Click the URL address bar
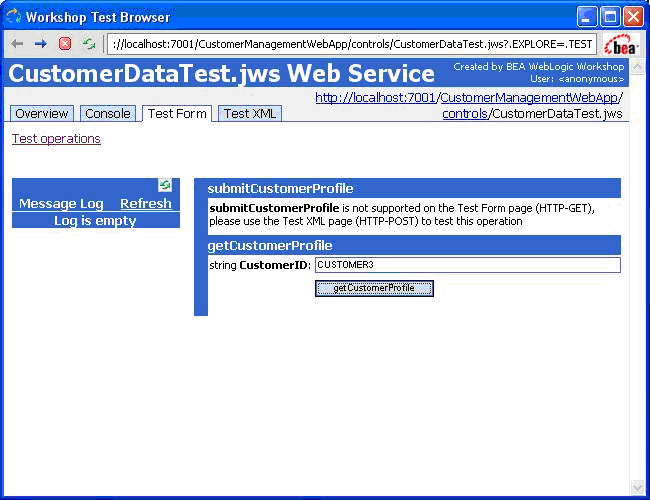650x500 pixels. [x=352, y=44]
